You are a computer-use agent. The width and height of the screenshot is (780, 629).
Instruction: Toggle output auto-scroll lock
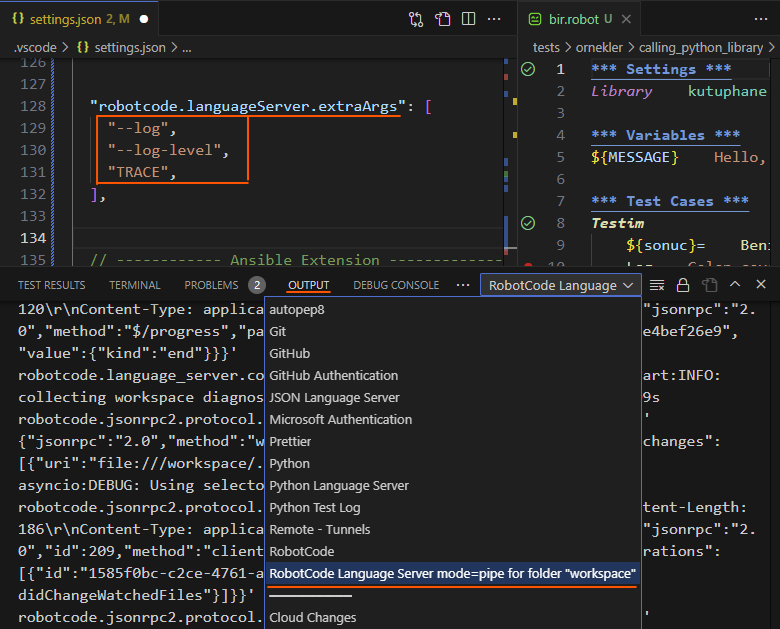683,285
